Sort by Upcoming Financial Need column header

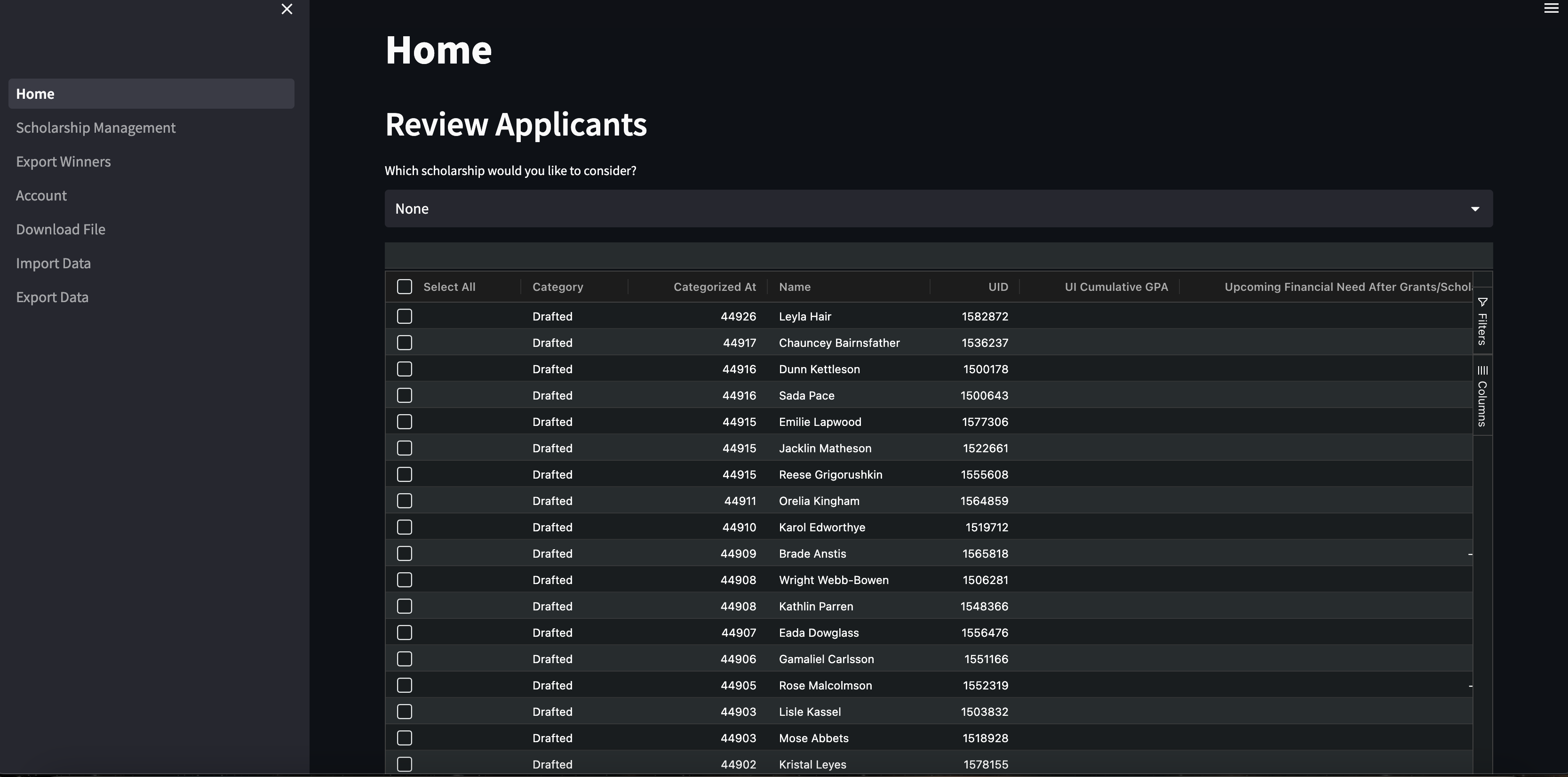pos(1348,287)
